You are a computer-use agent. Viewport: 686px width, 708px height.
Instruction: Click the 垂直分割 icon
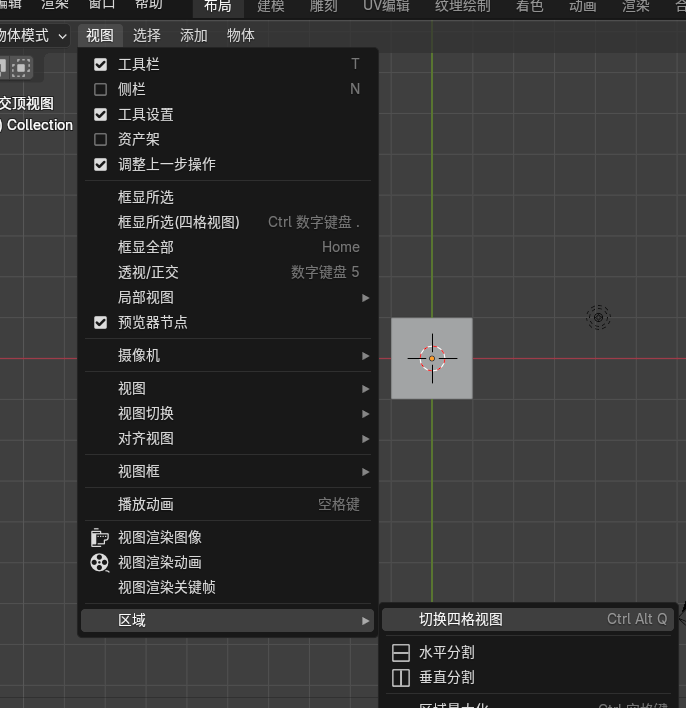tap(401, 678)
